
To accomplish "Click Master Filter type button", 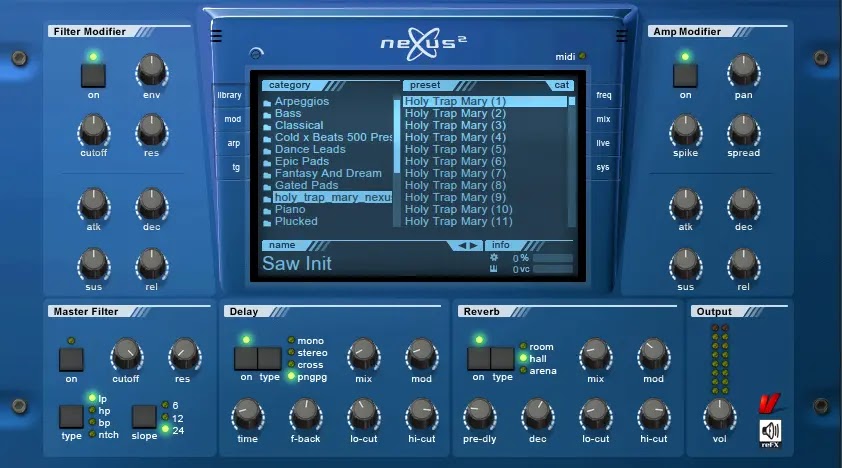I will tap(71, 416).
